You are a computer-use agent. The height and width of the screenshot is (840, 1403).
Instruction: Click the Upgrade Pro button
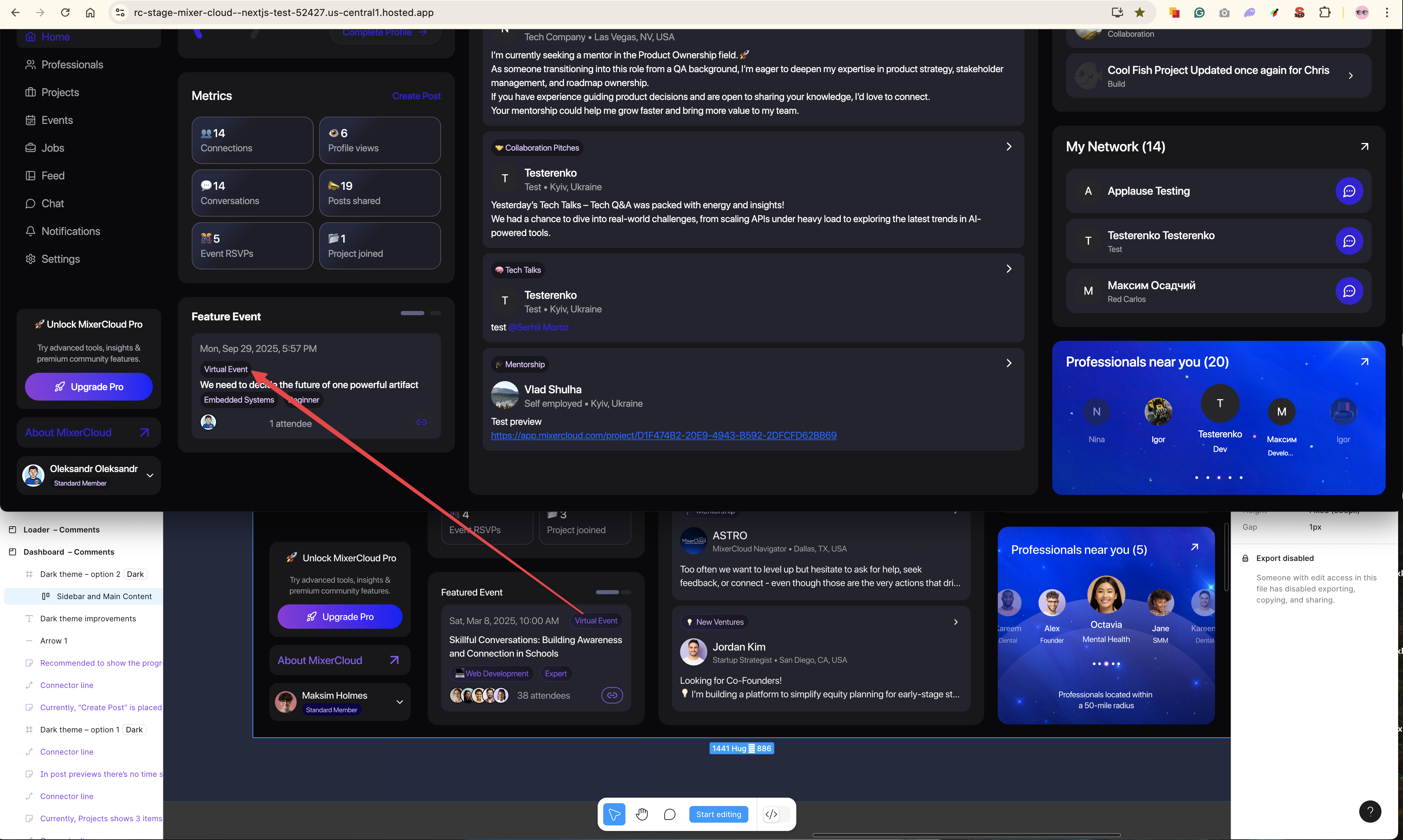[89, 387]
